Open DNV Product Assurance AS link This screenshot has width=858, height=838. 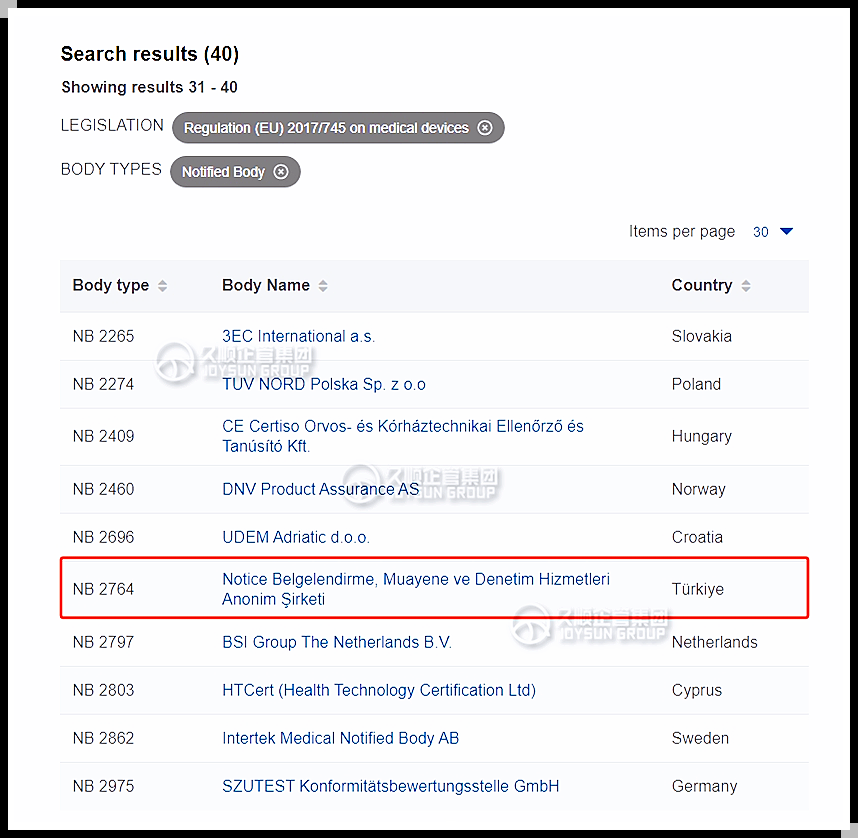click(x=321, y=489)
